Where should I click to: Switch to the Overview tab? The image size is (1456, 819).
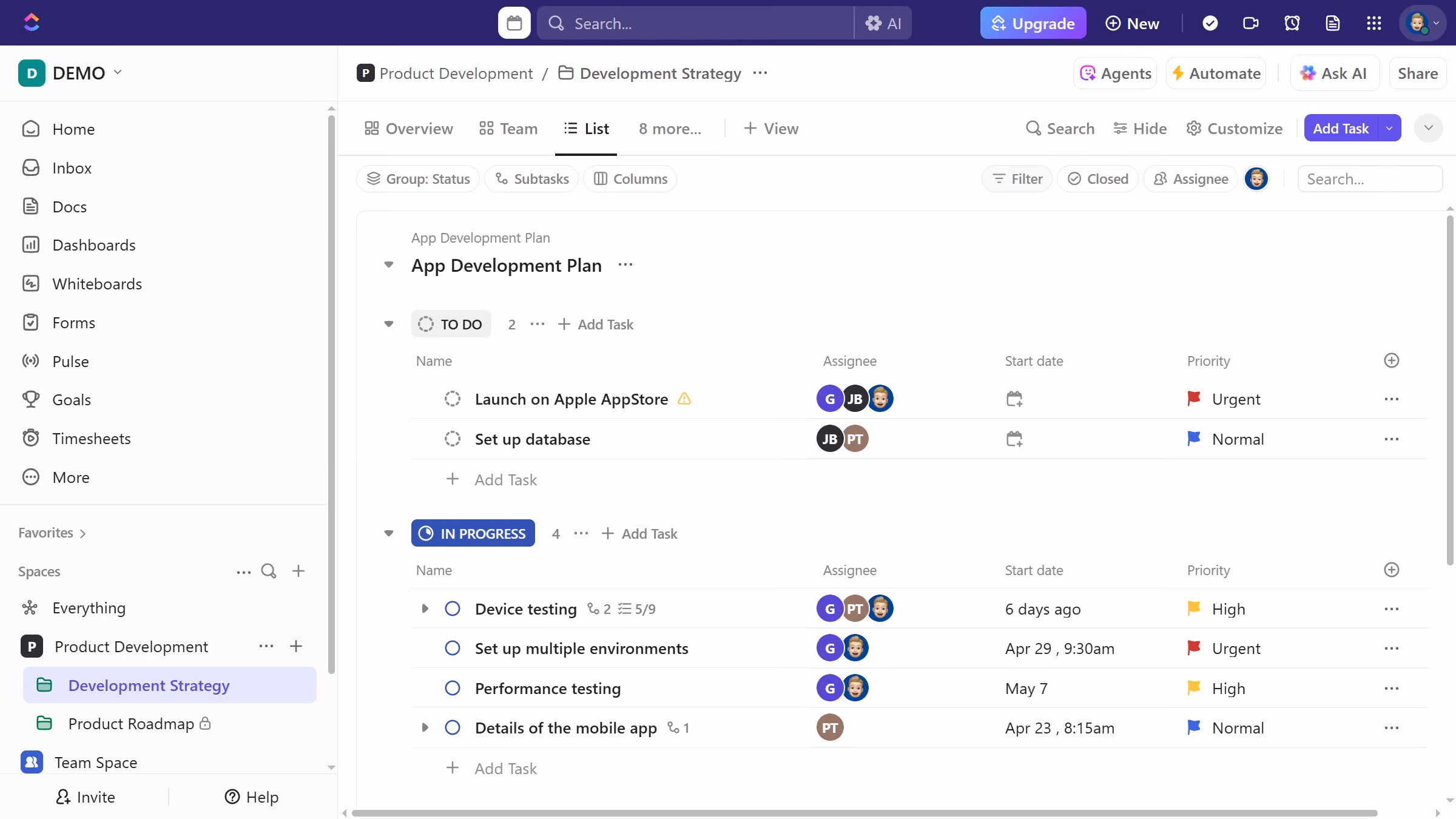pyautogui.click(x=408, y=129)
